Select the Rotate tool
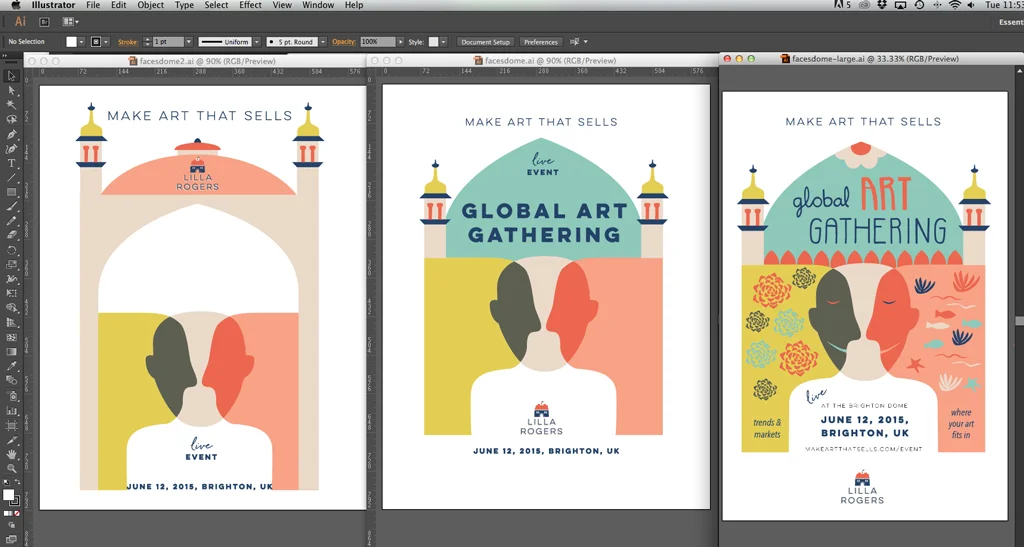Screen dimensions: 1024x547 pos(11,250)
